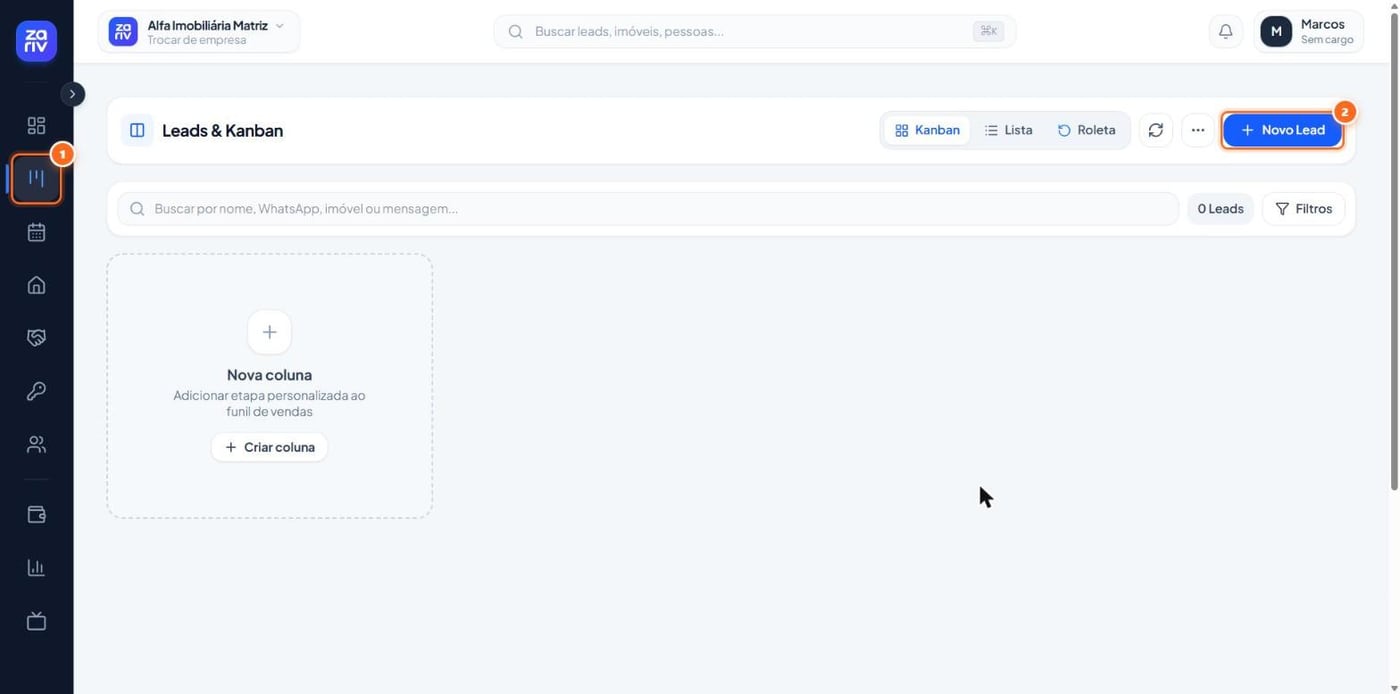Open the Leads Kanban sidebar icon
Screen dimensions: 1400x694
(x=36, y=179)
